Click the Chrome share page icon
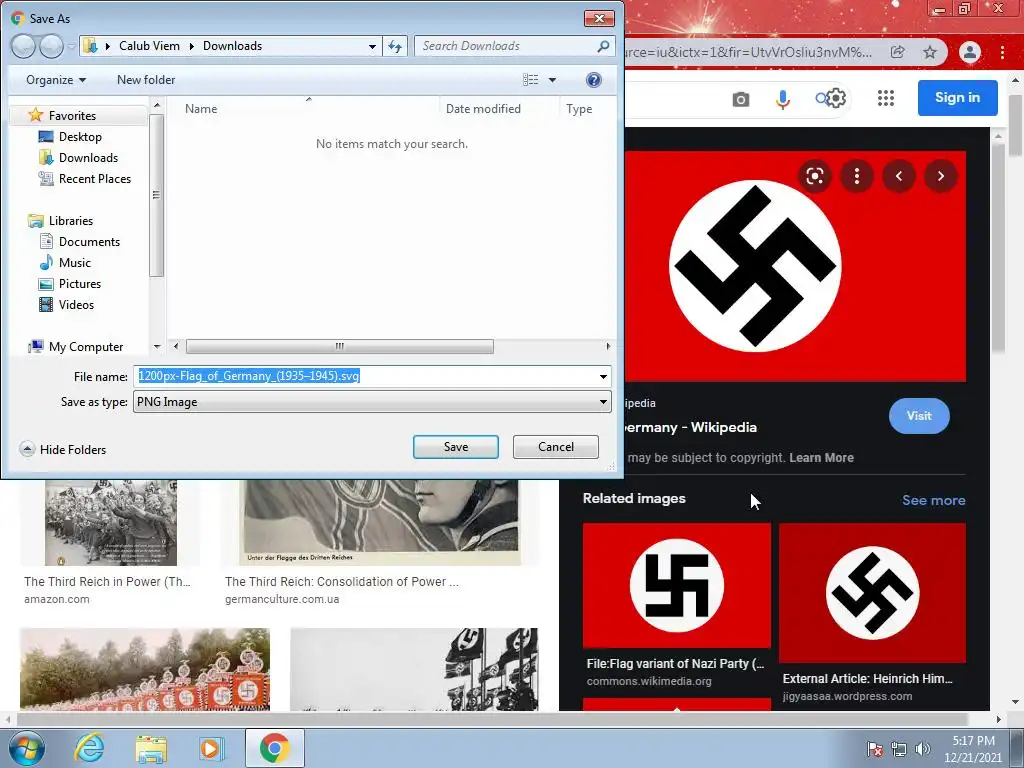1024x768 pixels. [x=898, y=52]
